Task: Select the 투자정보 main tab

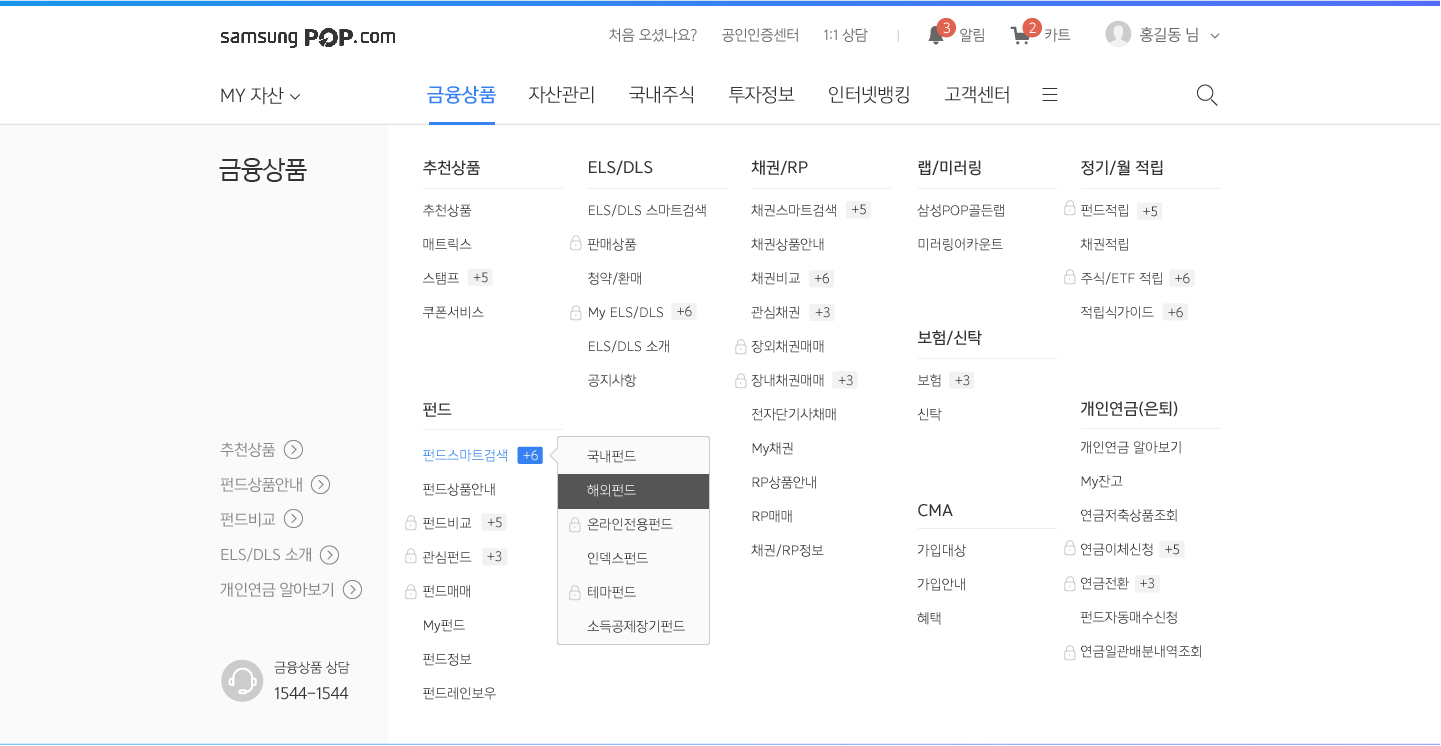Action: point(761,95)
